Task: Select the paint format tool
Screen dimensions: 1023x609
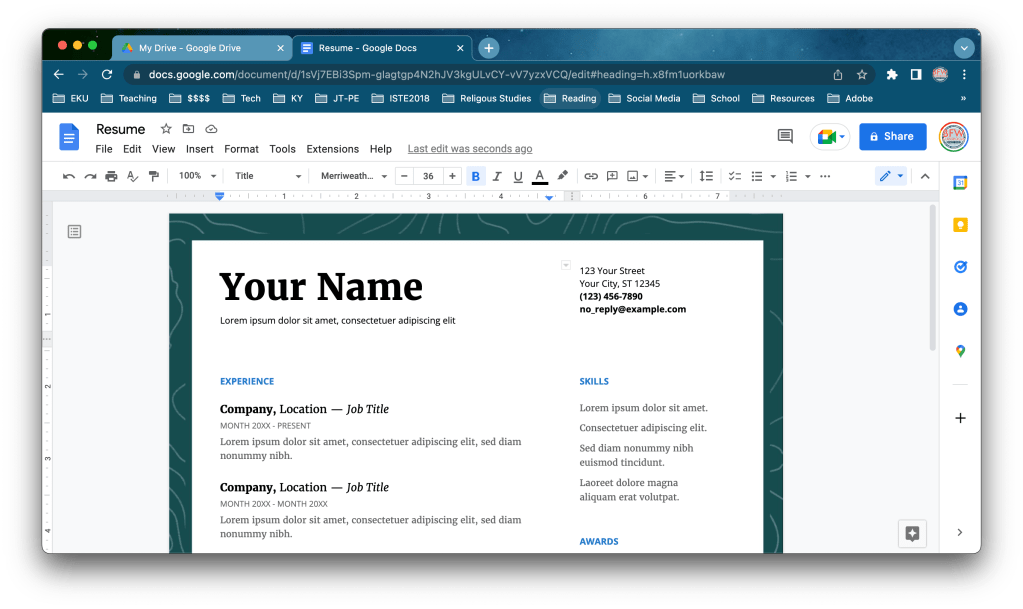Action: coord(154,176)
